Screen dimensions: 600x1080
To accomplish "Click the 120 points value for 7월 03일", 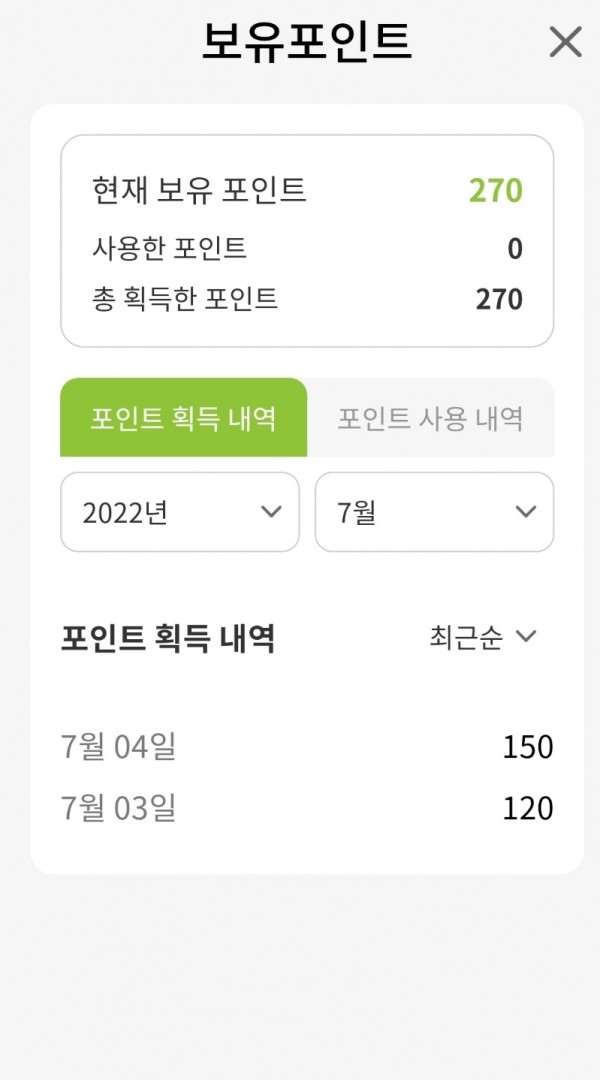I will click(528, 809).
